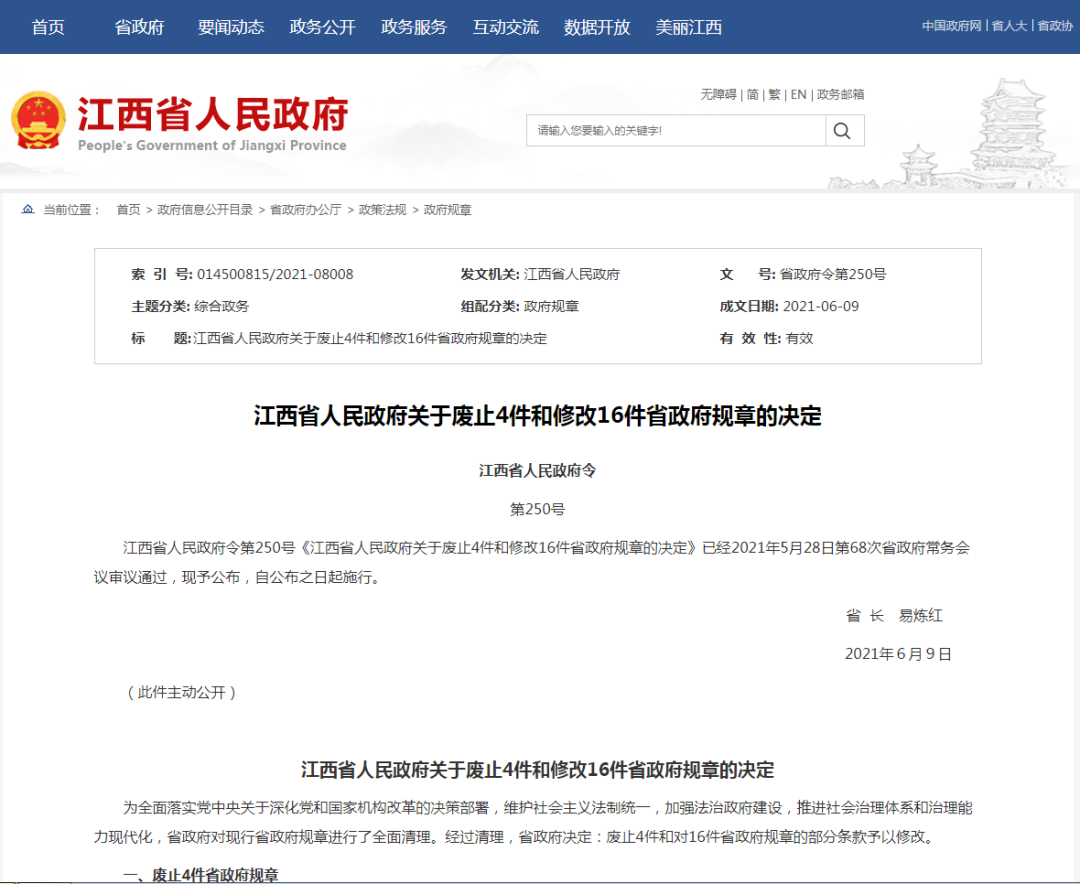Click the main article title heading

click(537, 416)
